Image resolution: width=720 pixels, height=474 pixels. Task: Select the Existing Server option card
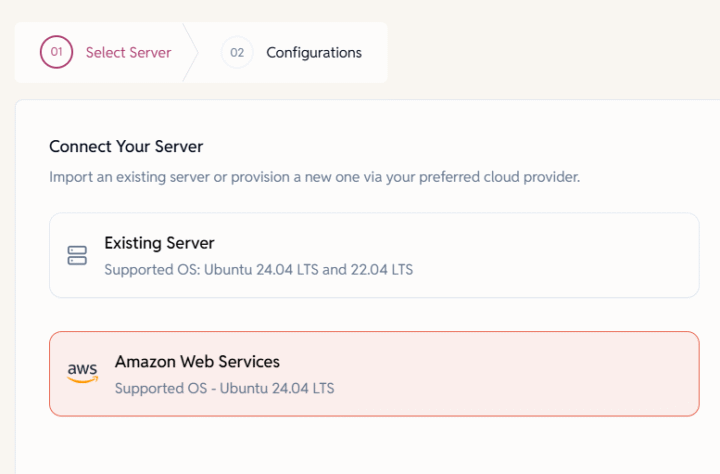tap(373, 255)
